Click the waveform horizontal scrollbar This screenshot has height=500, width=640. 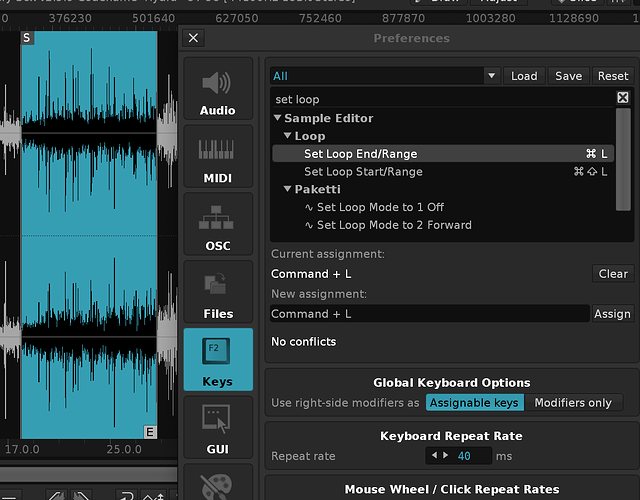[89, 474]
